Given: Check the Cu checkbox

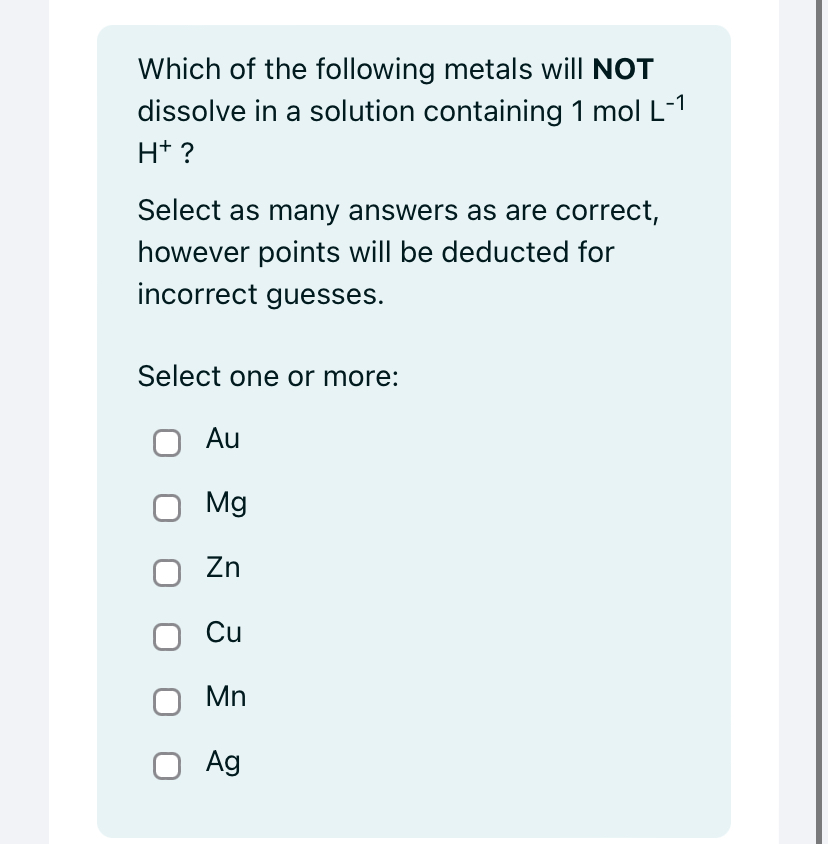Looking at the screenshot, I should pos(167,637).
